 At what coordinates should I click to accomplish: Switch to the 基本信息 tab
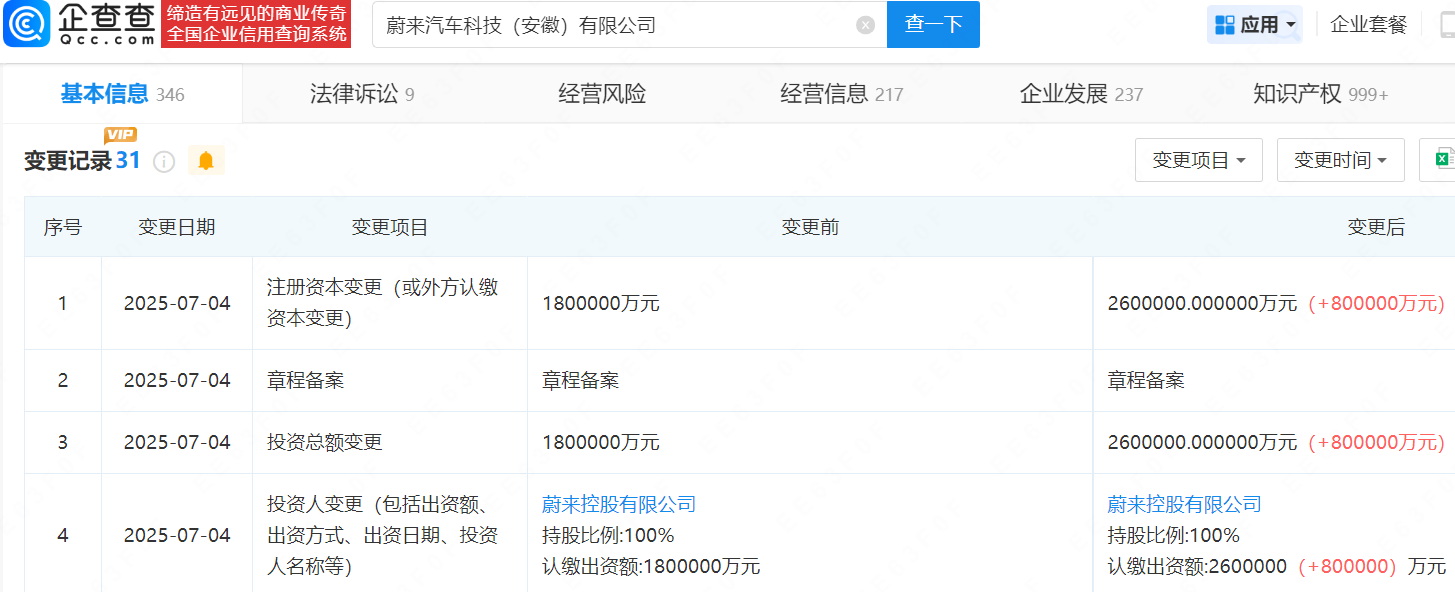click(x=122, y=94)
